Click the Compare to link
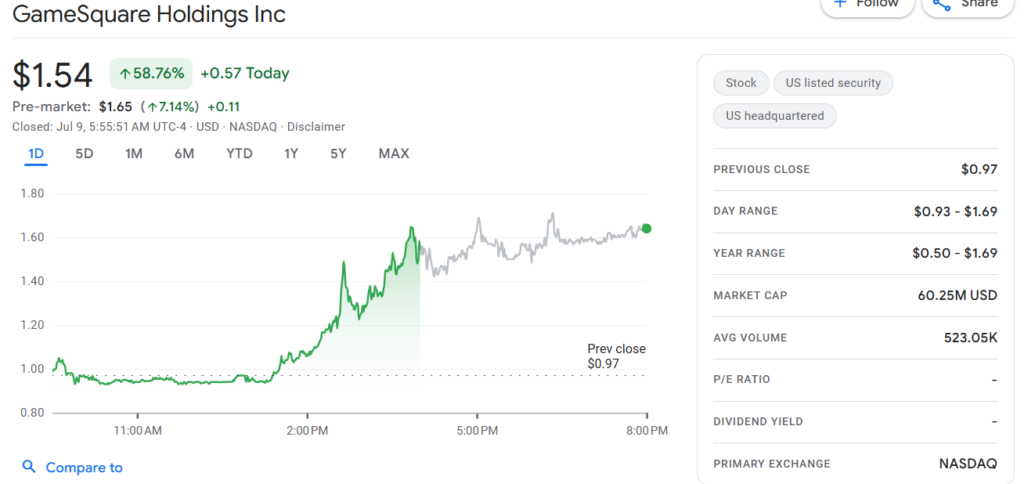Viewport: 1024px width, 484px height. [x=84, y=467]
